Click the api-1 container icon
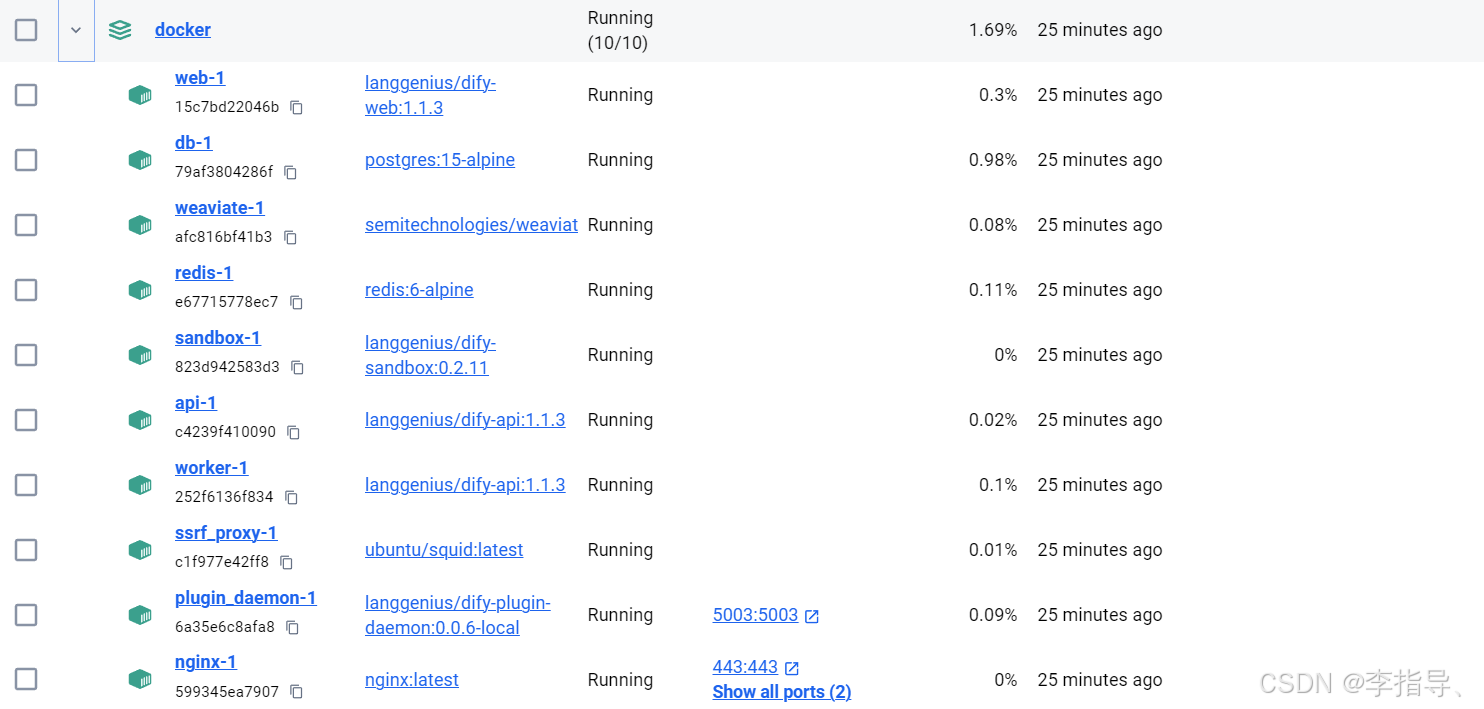Image resolution: width=1484 pixels, height=709 pixels. (x=140, y=420)
